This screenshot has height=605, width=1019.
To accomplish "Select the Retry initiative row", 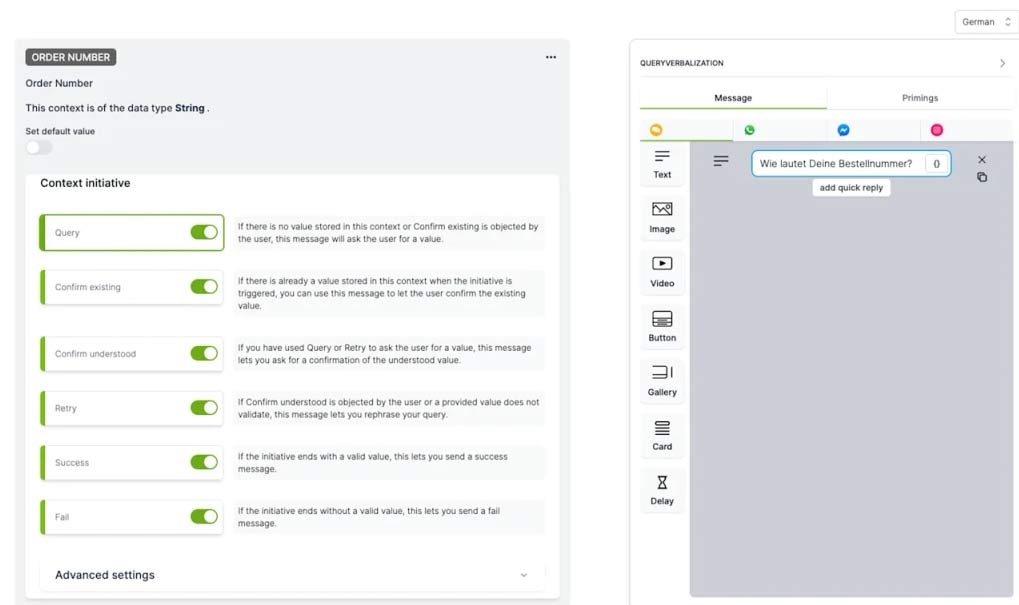I will [132, 407].
